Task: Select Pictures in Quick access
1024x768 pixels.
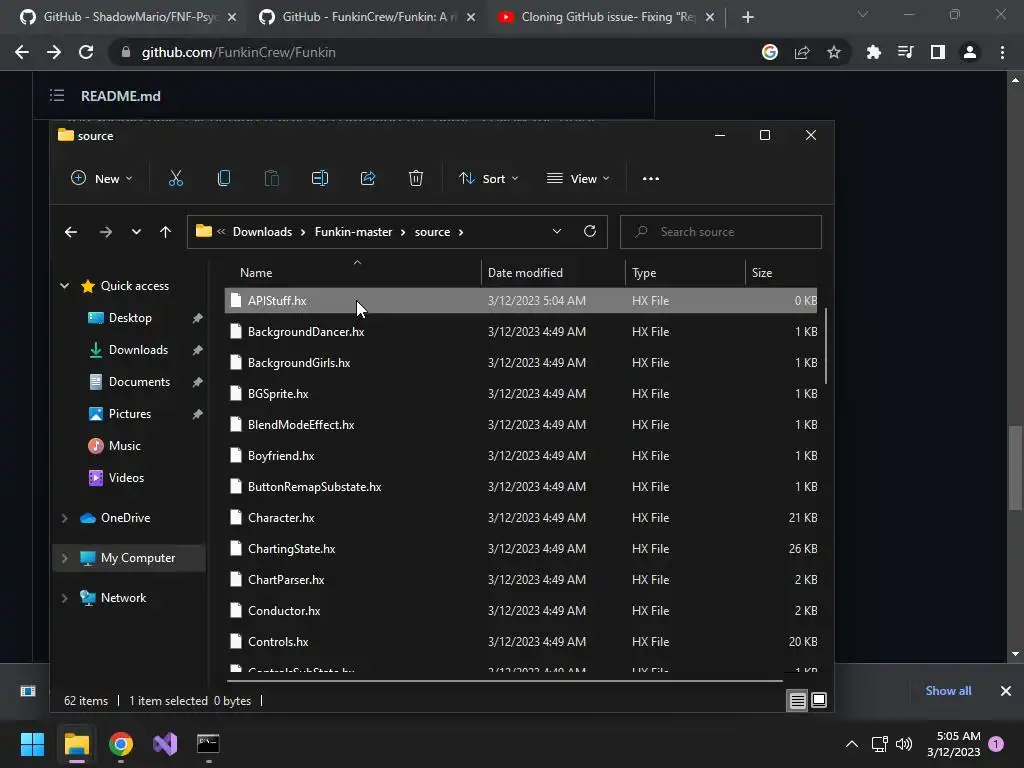Action: (x=130, y=414)
